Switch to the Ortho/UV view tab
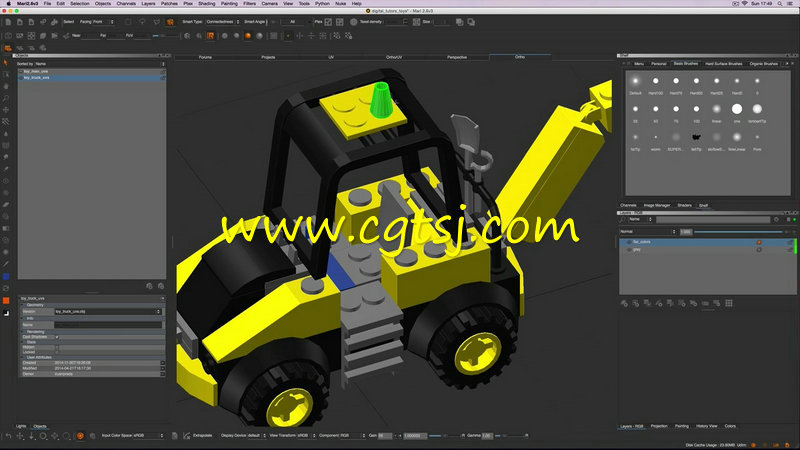The image size is (800, 450). pyautogui.click(x=394, y=57)
